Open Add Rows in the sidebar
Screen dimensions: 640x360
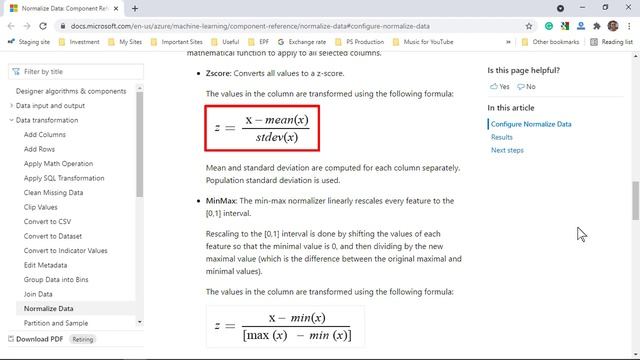39,149
